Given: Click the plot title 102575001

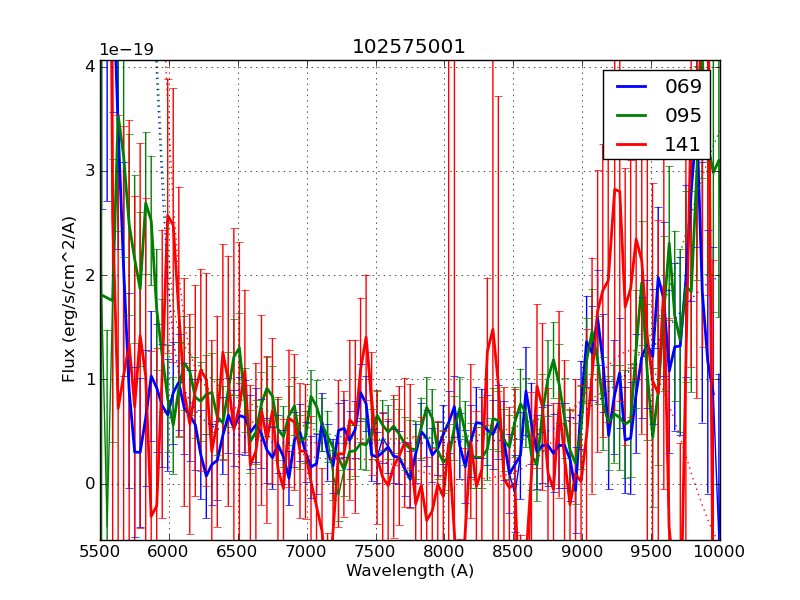Looking at the screenshot, I should click(409, 47).
